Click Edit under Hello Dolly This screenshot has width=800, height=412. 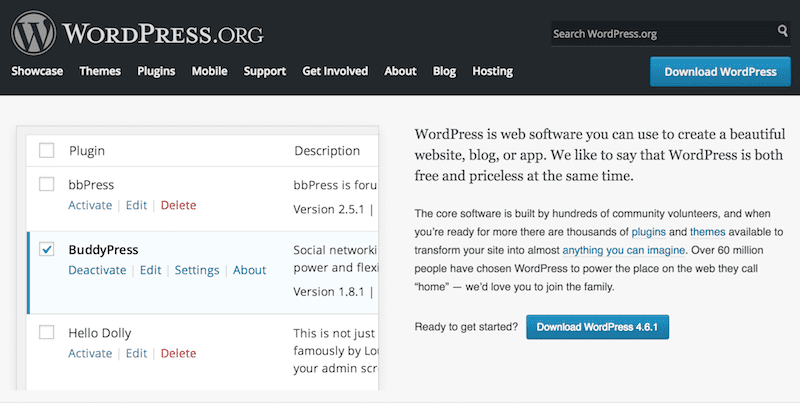click(x=136, y=353)
